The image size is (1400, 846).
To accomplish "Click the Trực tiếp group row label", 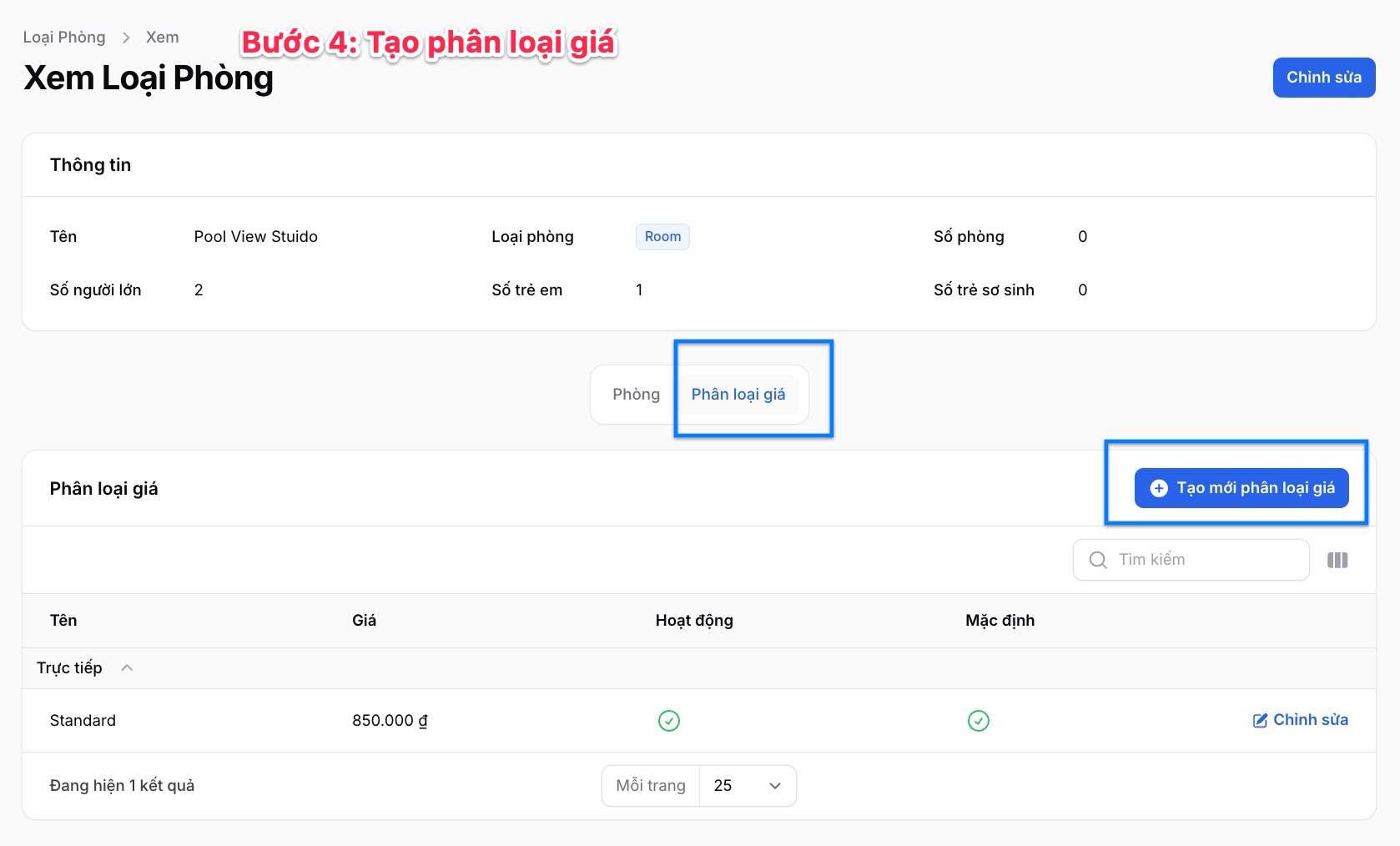I will (x=69, y=667).
